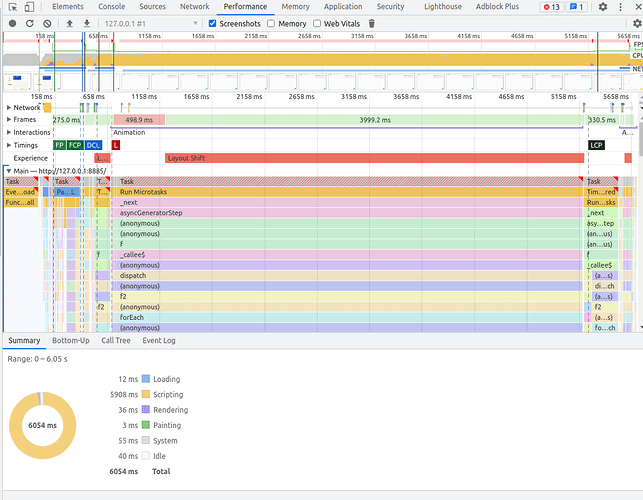643x500 pixels.
Task: Enable the Memory checkbox
Action: coord(271,23)
